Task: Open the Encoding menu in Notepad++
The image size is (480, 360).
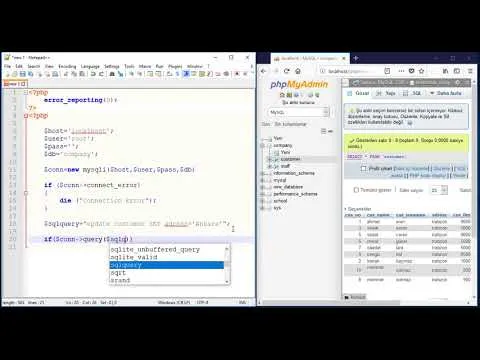Action: (67, 66)
